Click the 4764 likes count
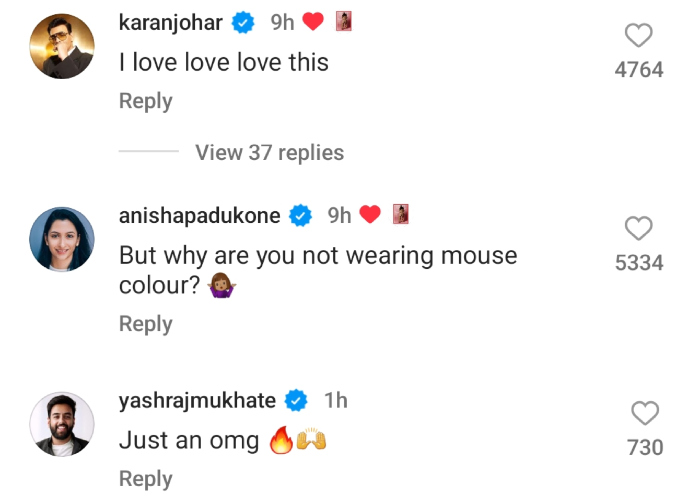The width and height of the screenshot is (700, 498). point(638,70)
